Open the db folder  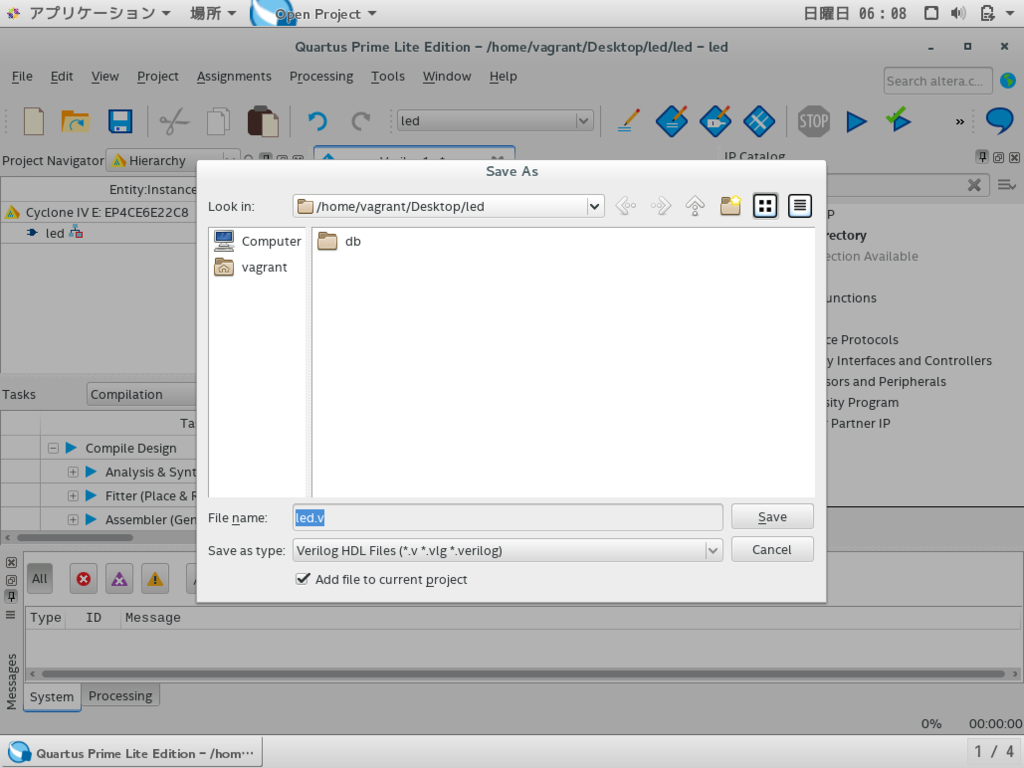(339, 241)
